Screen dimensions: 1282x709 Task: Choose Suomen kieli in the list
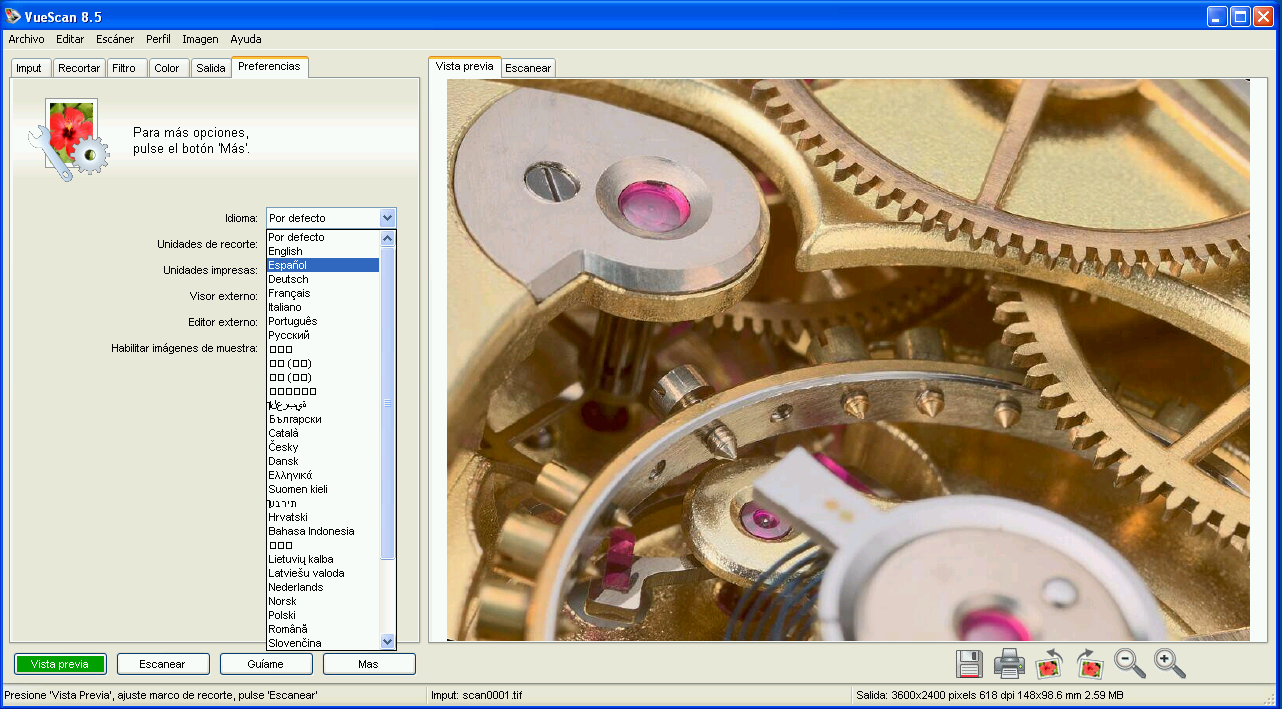[323, 489]
